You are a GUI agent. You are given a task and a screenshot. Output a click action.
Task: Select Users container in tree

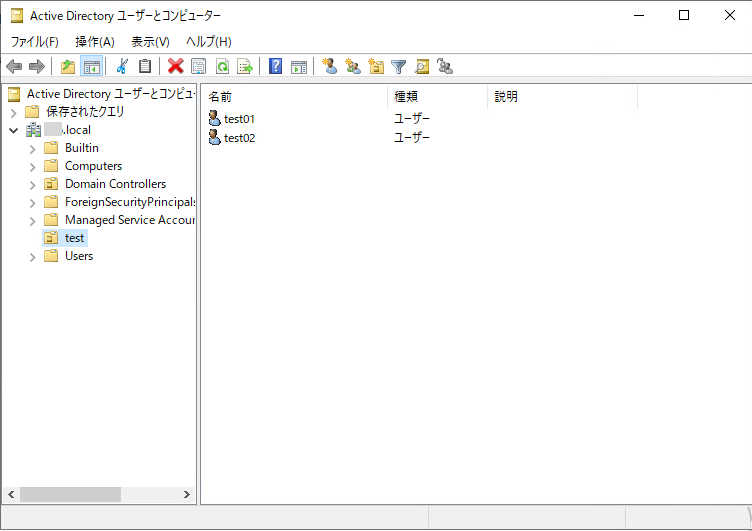(79, 256)
